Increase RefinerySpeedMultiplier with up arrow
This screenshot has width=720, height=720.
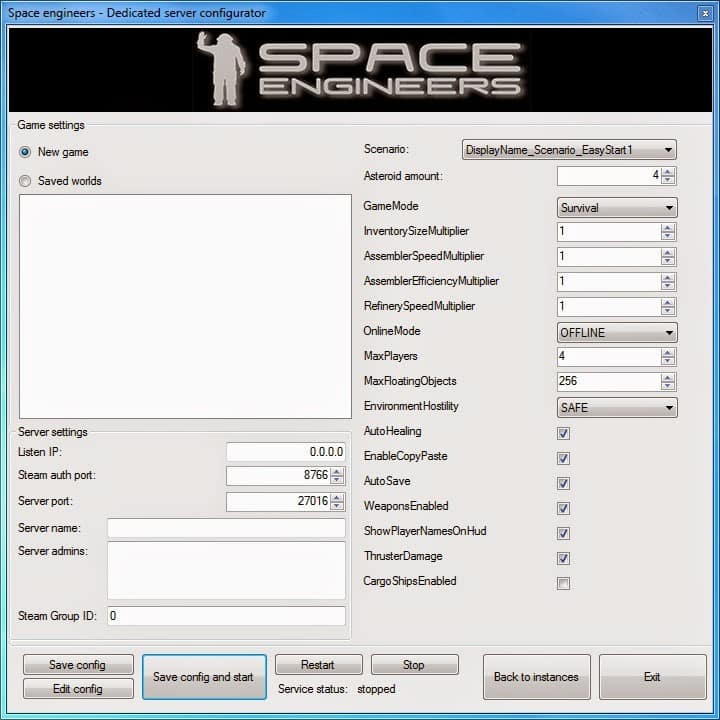668,303
